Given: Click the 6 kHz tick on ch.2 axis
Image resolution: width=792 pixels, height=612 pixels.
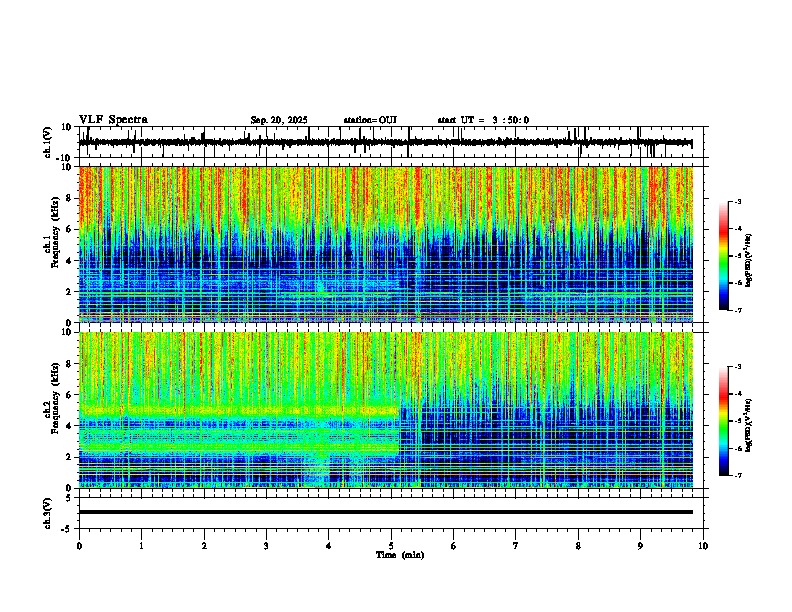Looking at the screenshot, I should point(70,395).
